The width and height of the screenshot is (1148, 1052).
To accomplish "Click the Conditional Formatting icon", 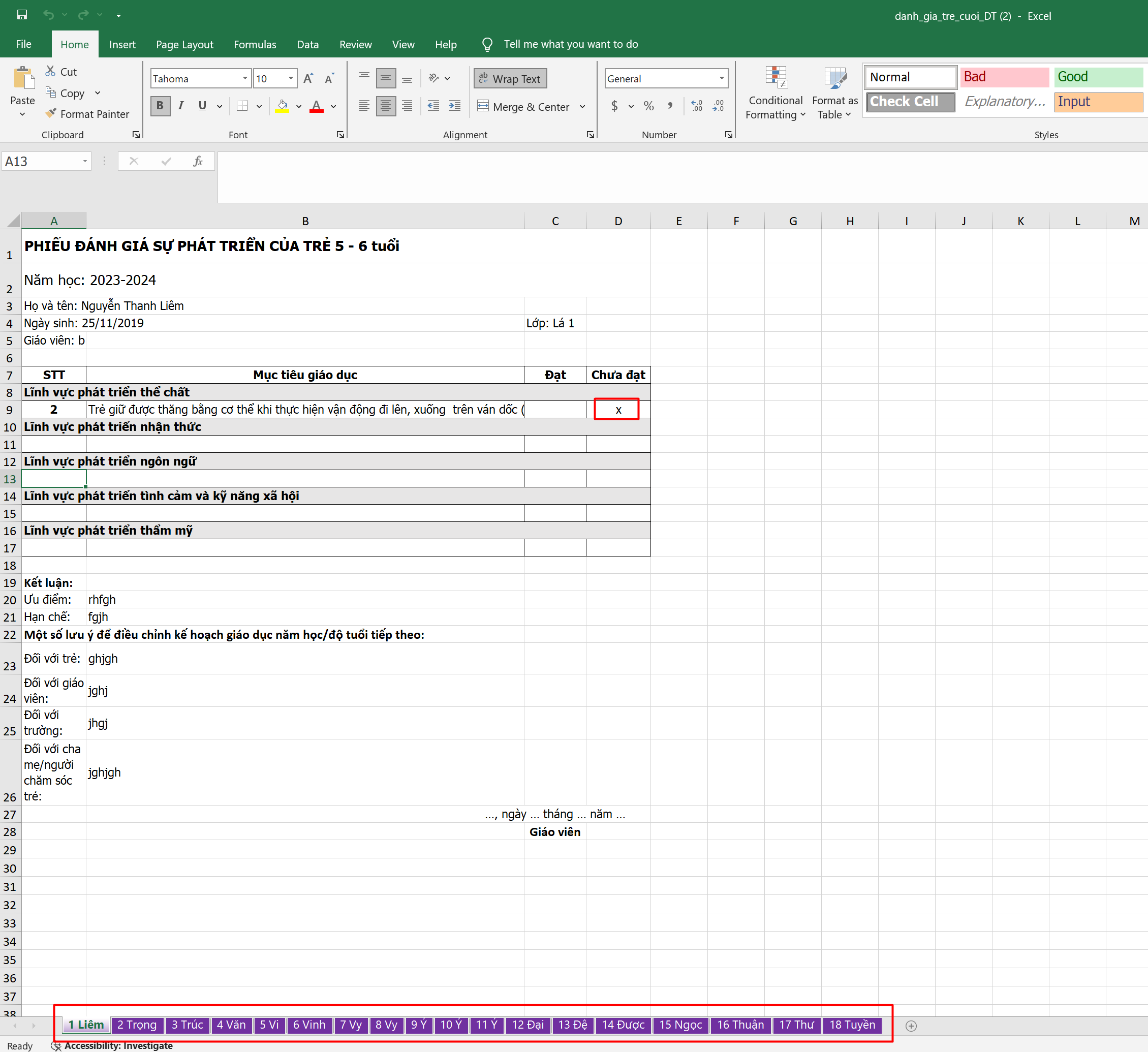I will [x=775, y=78].
